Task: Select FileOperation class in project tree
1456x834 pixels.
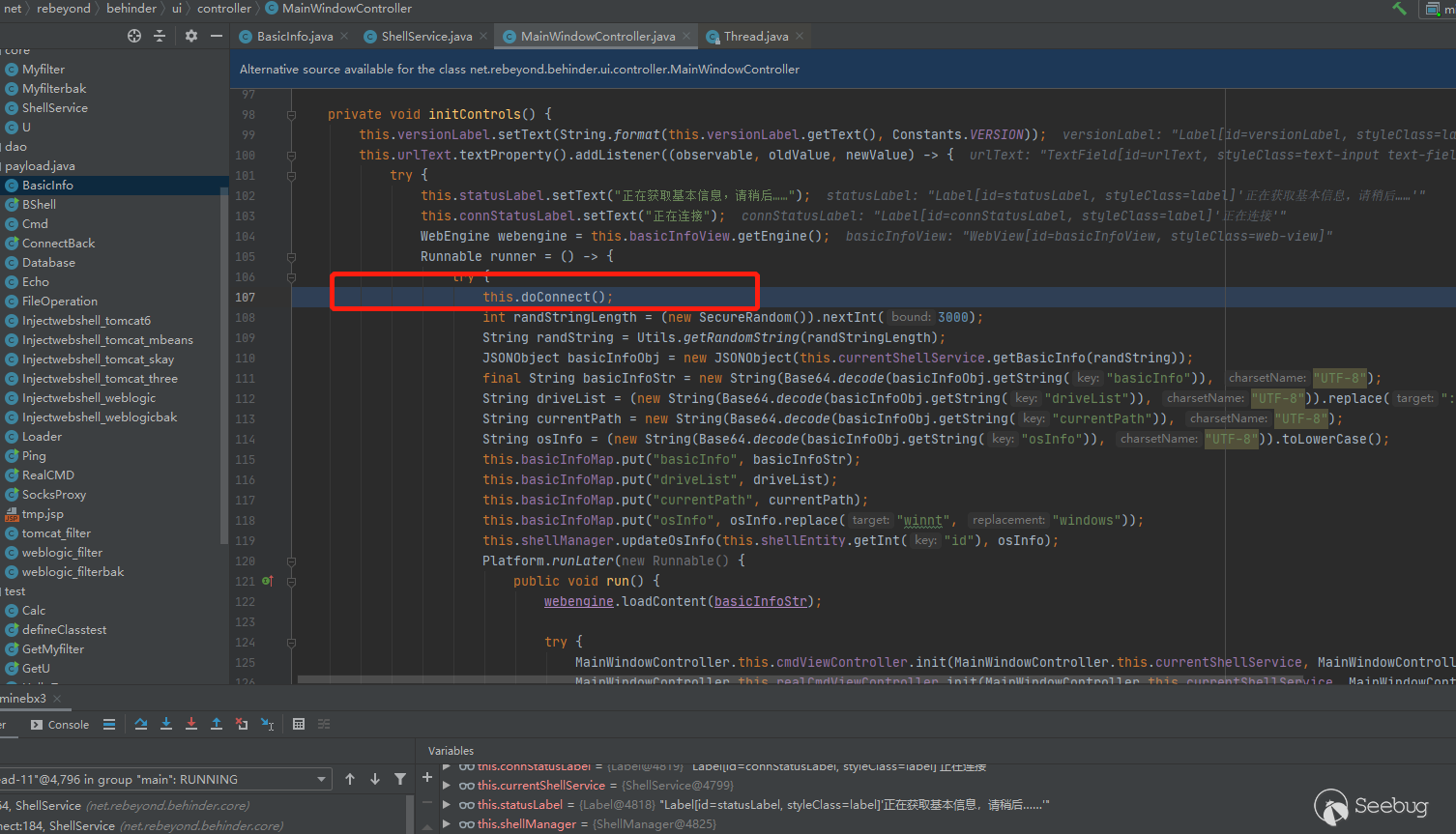Action: point(59,302)
